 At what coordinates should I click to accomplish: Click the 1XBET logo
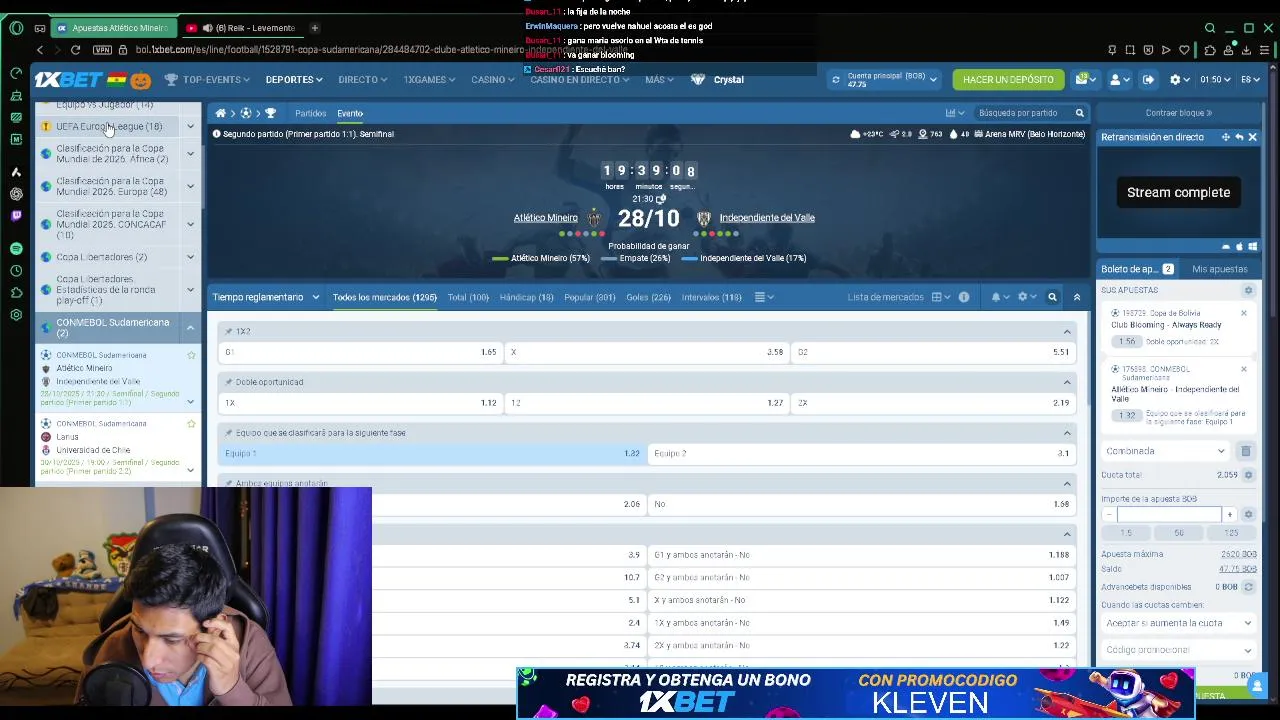pos(69,79)
